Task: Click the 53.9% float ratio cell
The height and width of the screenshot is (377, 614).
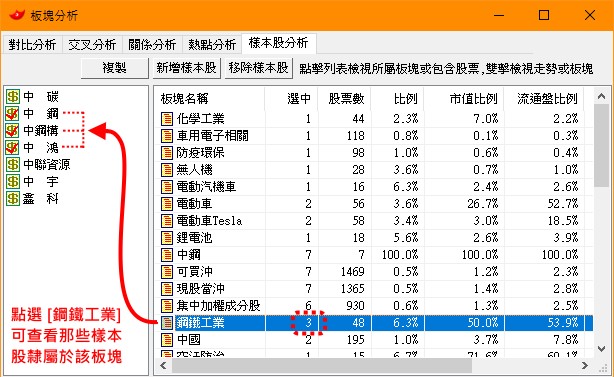Action: 562,323
